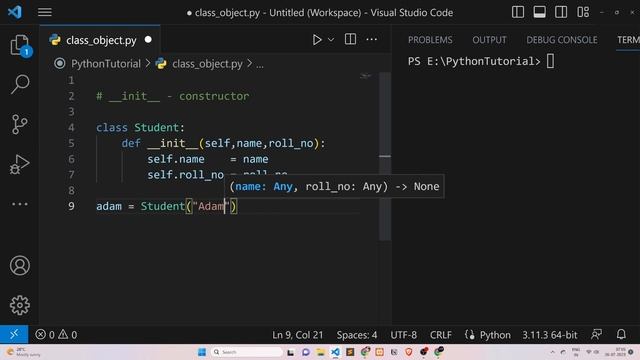The width and height of the screenshot is (640, 360).
Task: Click the __init__ method name on line 5
Action: click(x=172, y=143)
